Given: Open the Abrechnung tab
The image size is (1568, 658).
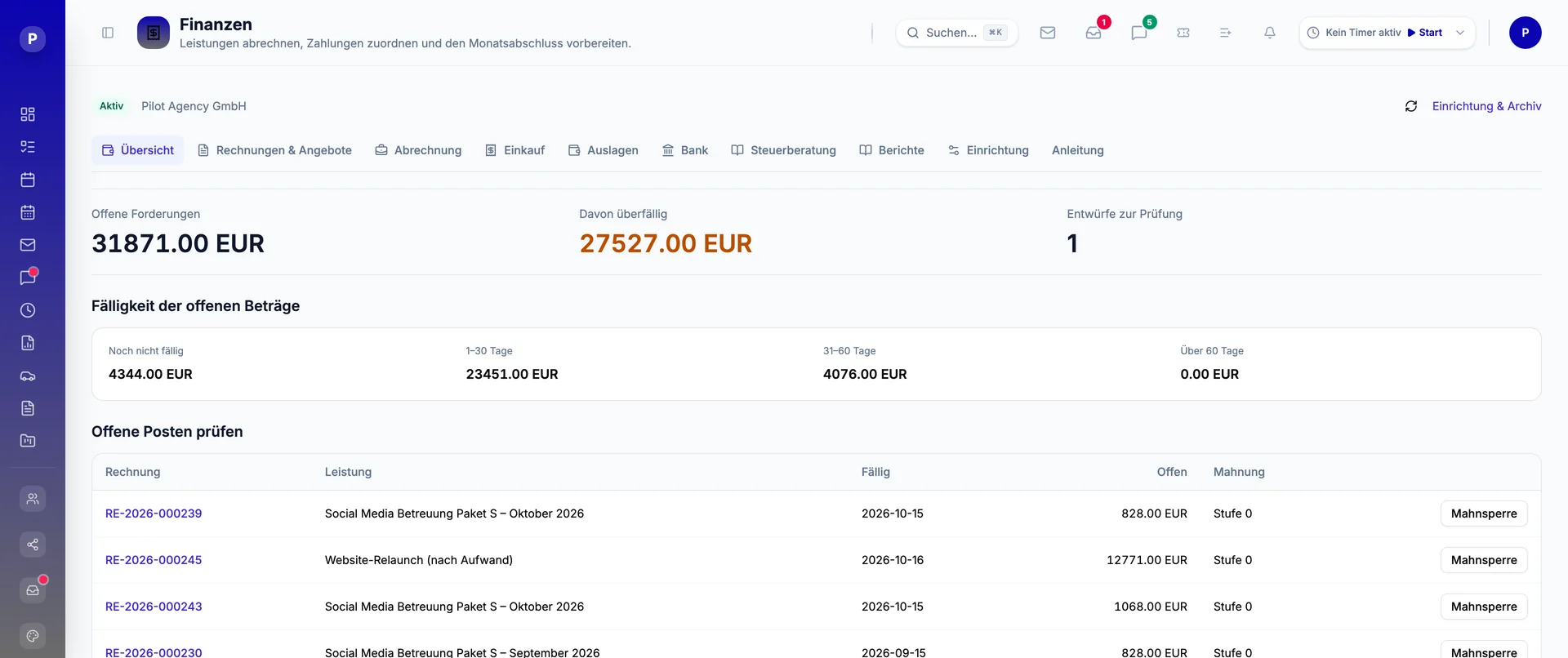Looking at the screenshot, I should (418, 150).
